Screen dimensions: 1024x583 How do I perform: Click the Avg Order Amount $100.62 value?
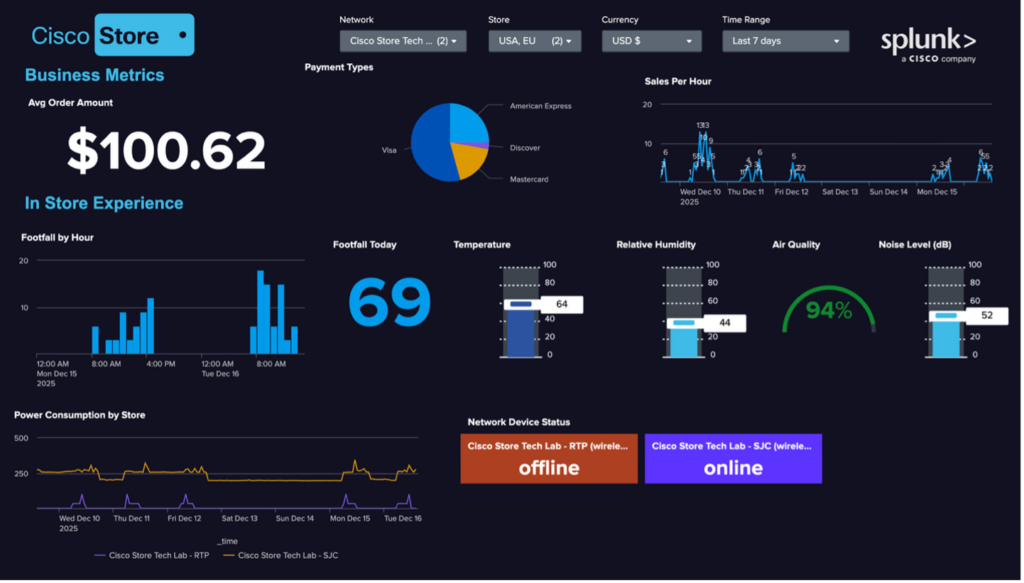coord(166,151)
